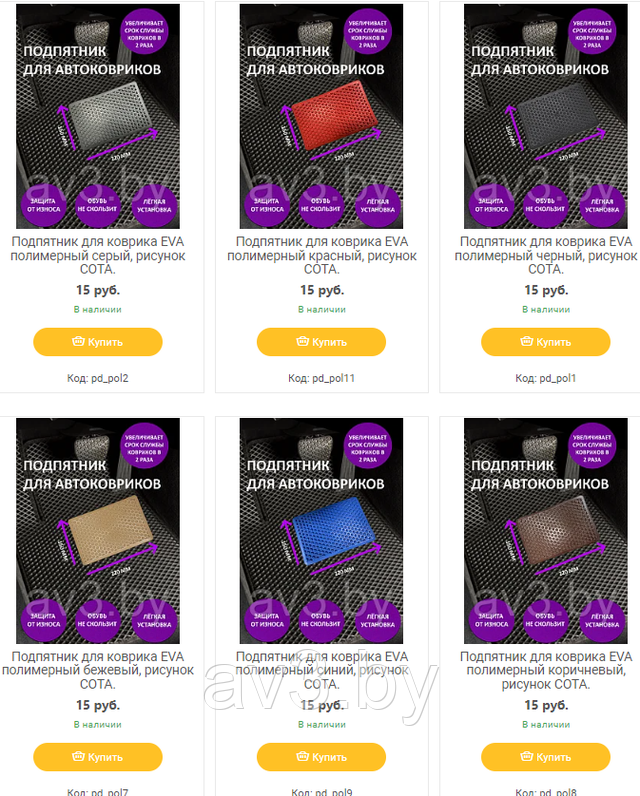Click basket icon in blue heel pad's Купить
The width and height of the screenshot is (640, 796).
(302, 756)
